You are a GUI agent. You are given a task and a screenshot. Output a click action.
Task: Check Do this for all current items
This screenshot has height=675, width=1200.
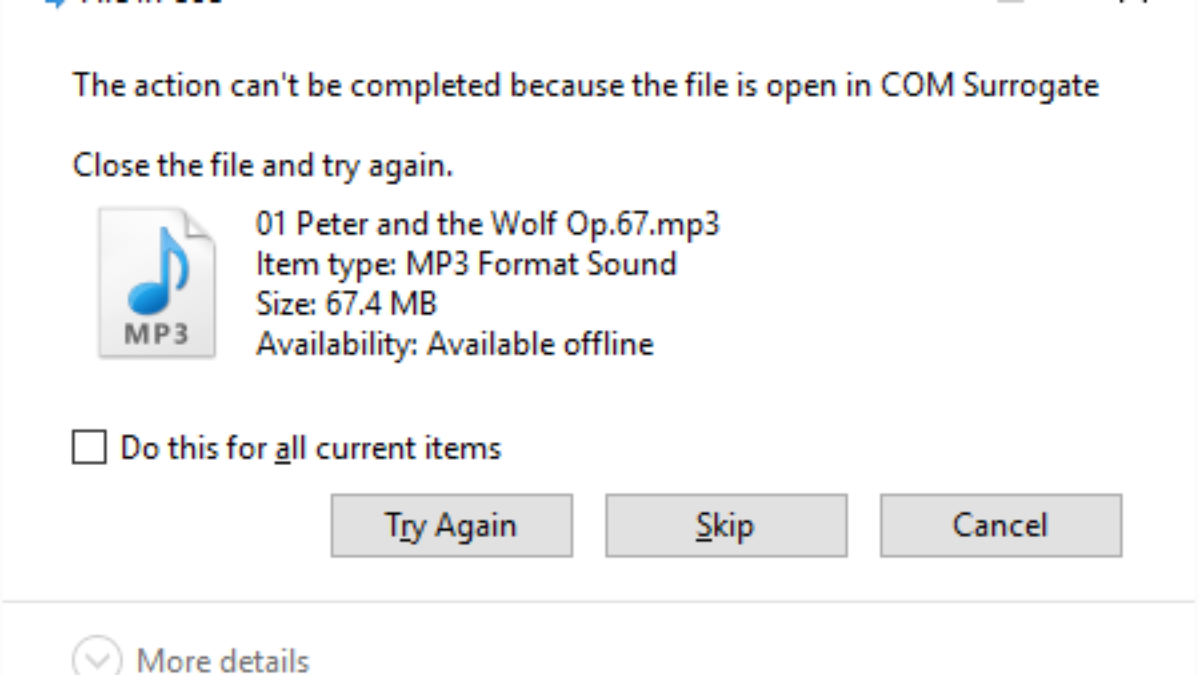point(88,447)
